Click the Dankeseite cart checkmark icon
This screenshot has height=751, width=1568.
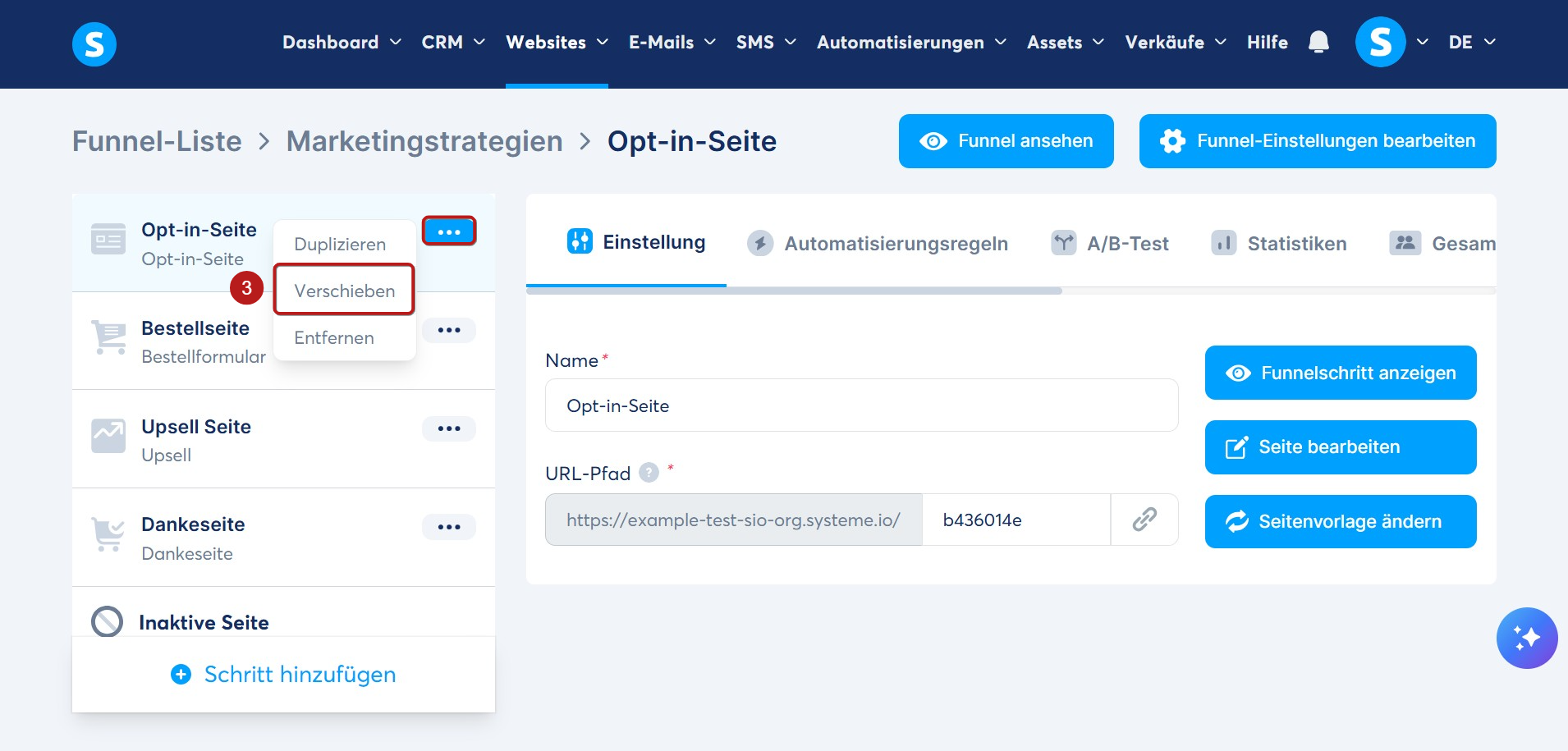point(108,534)
